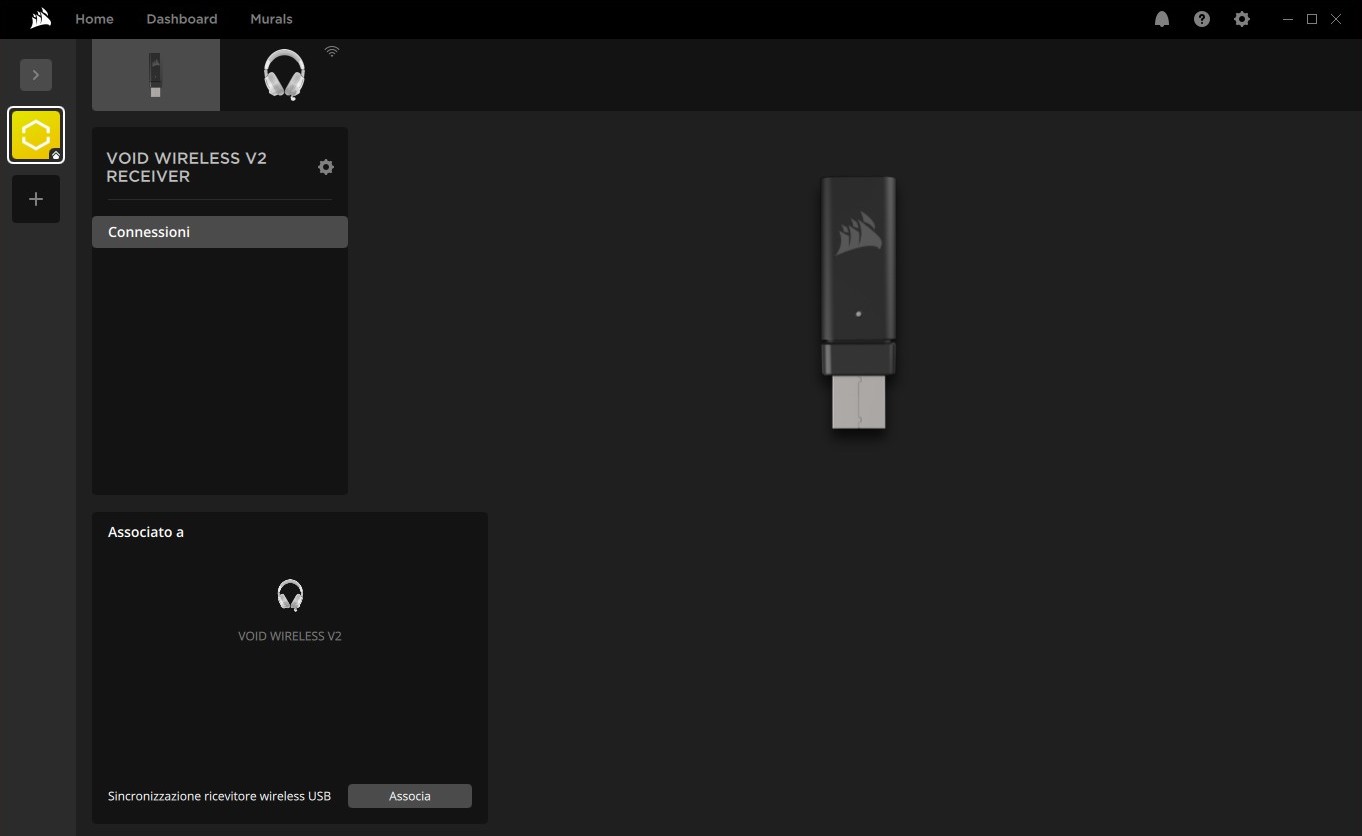Click paired headset icon under Associato a
Screen dimensions: 1362x836
click(290, 595)
